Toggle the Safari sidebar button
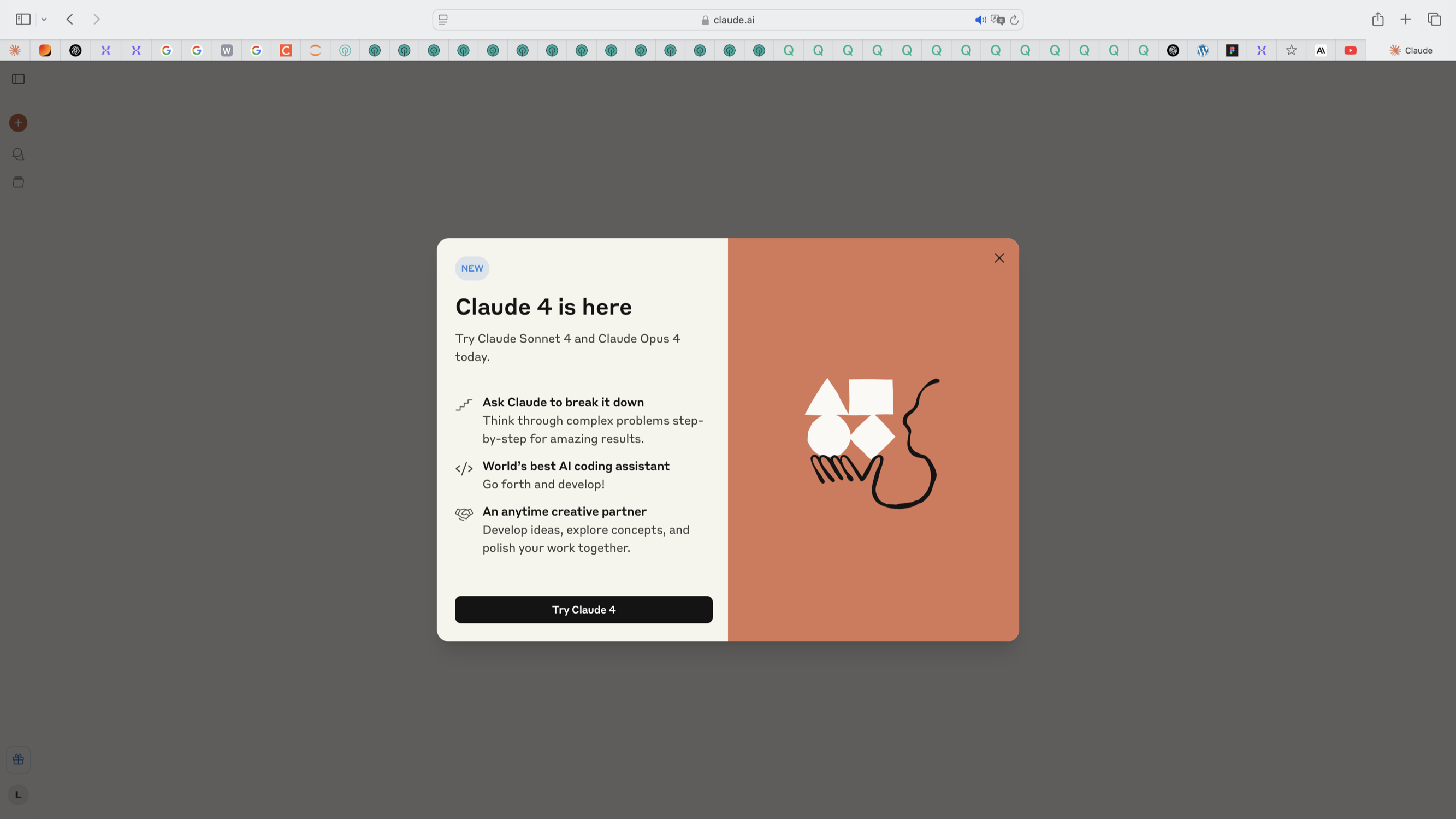 pyautogui.click(x=23, y=19)
